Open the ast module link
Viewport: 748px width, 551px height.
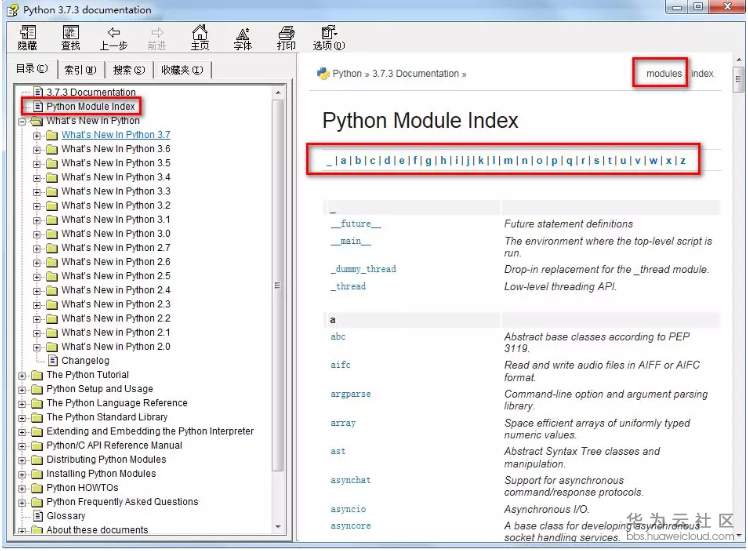[x=338, y=451]
